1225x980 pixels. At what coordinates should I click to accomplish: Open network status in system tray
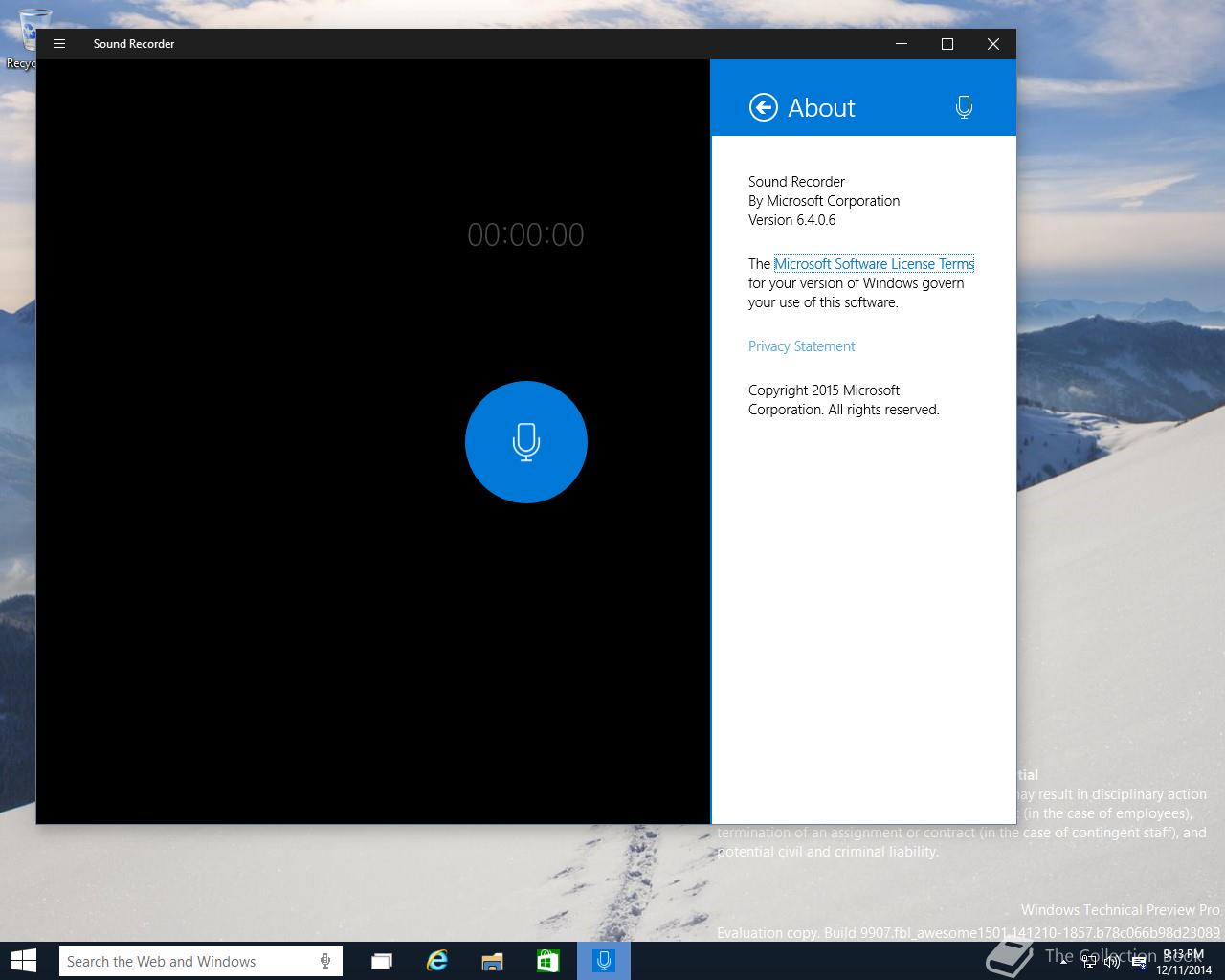[x=1089, y=962]
